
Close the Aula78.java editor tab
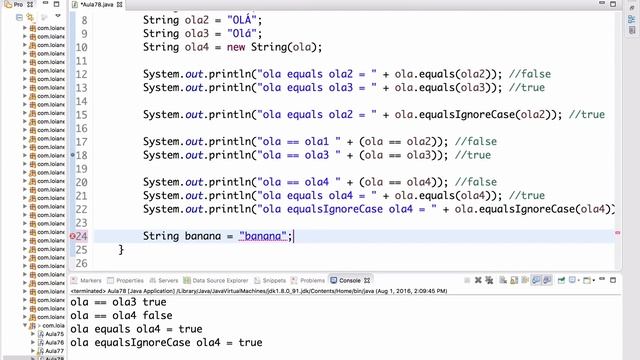click(120, 4)
